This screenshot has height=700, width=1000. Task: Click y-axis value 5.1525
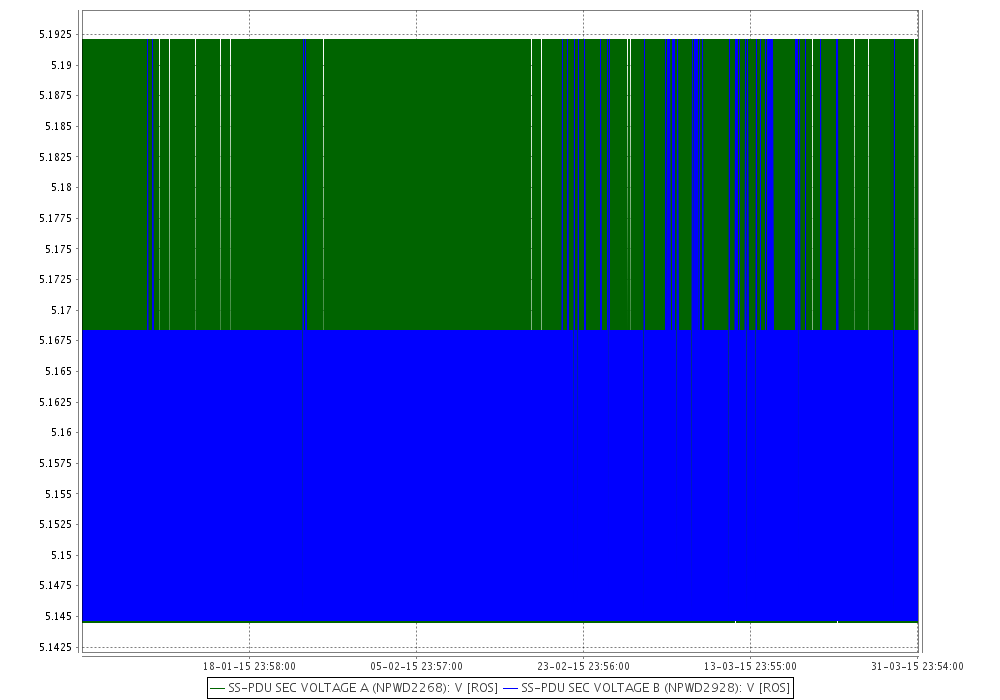pyautogui.click(x=55, y=524)
